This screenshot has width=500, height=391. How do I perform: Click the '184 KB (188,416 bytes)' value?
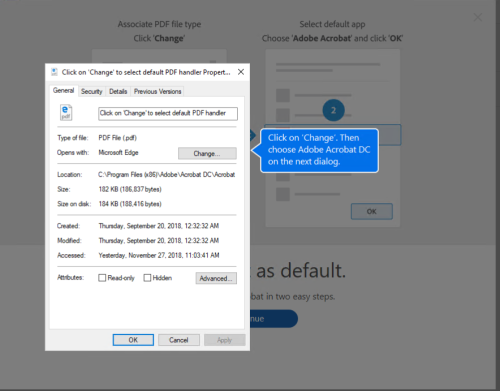point(130,204)
